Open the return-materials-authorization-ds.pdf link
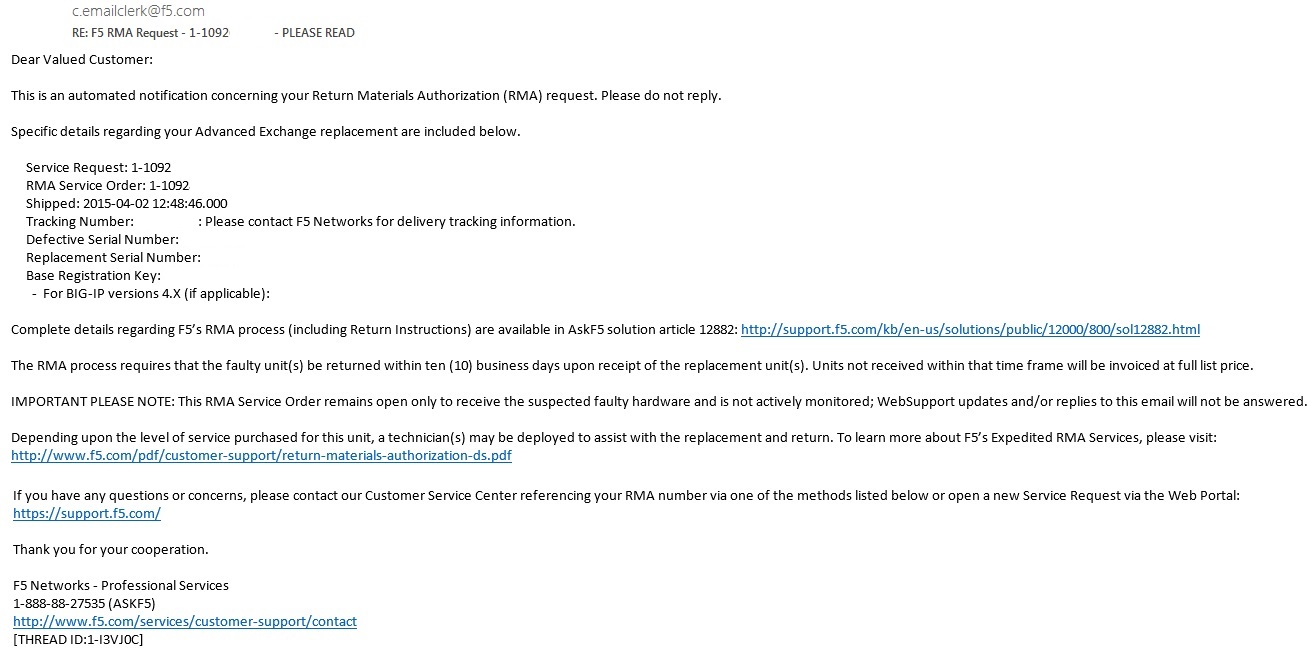Screen dimensions: 1313x651 261,456
